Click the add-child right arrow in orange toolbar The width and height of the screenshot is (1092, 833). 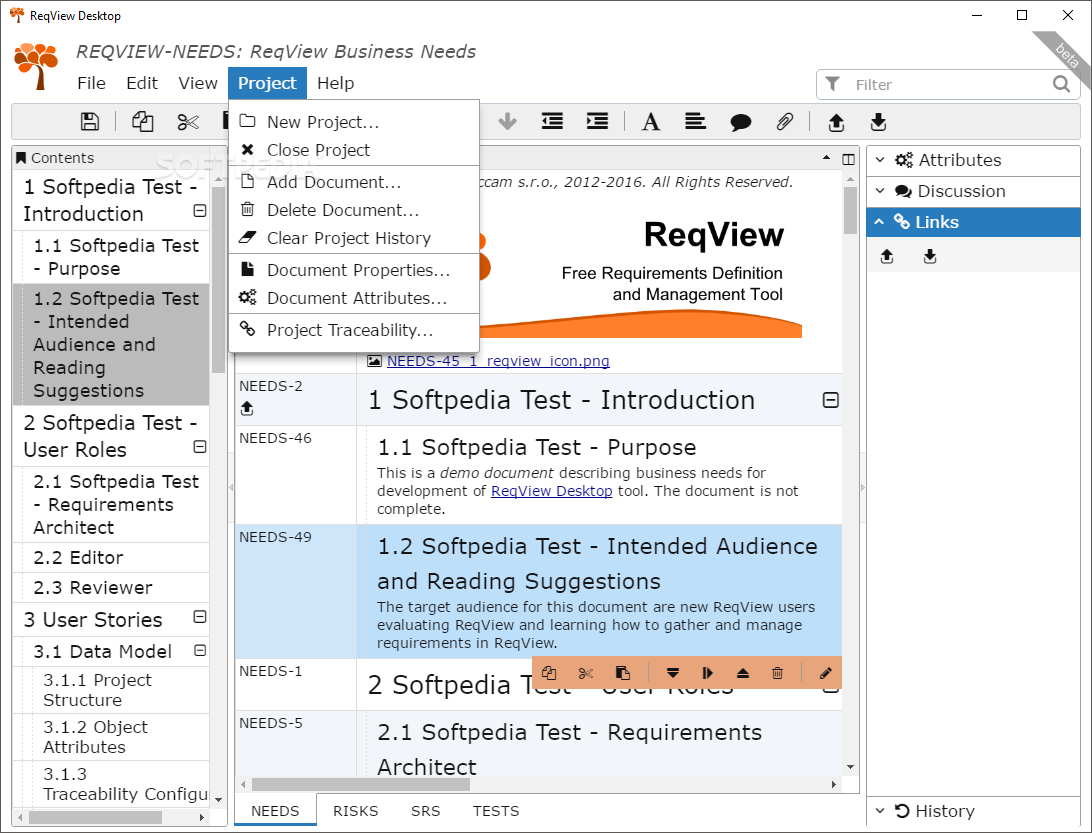click(x=708, y=673)
